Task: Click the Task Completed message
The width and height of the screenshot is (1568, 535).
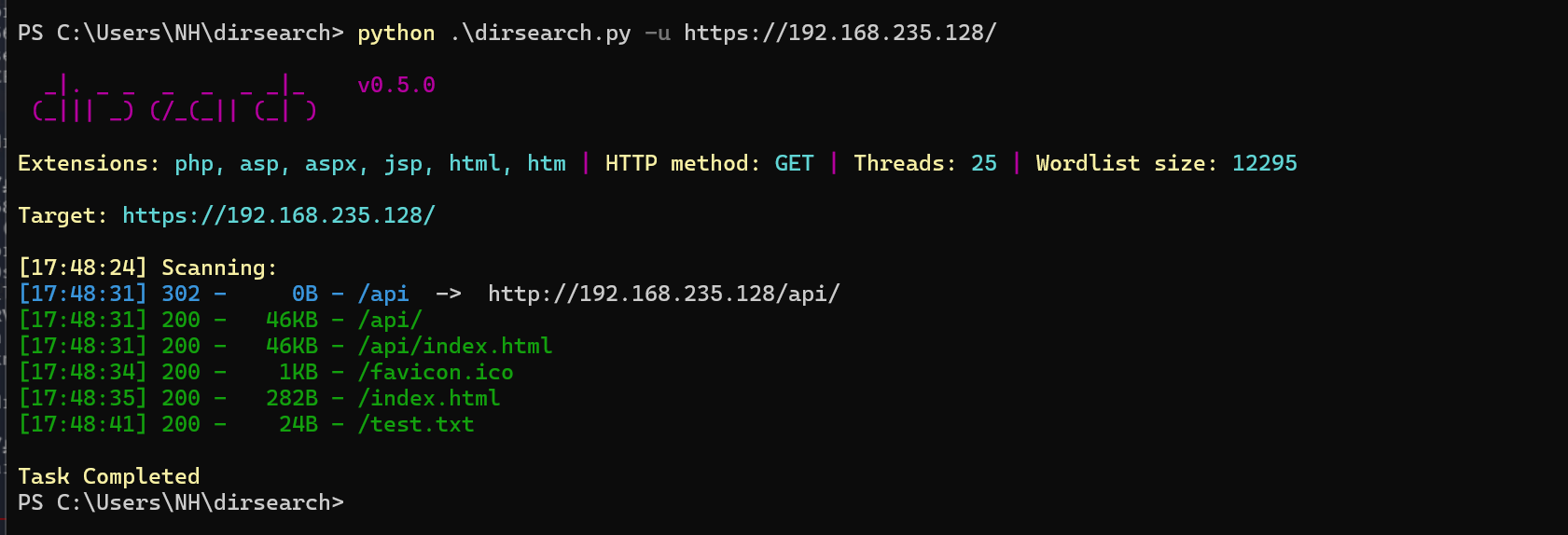Action: pyautogui.click(x=109, y=476)
